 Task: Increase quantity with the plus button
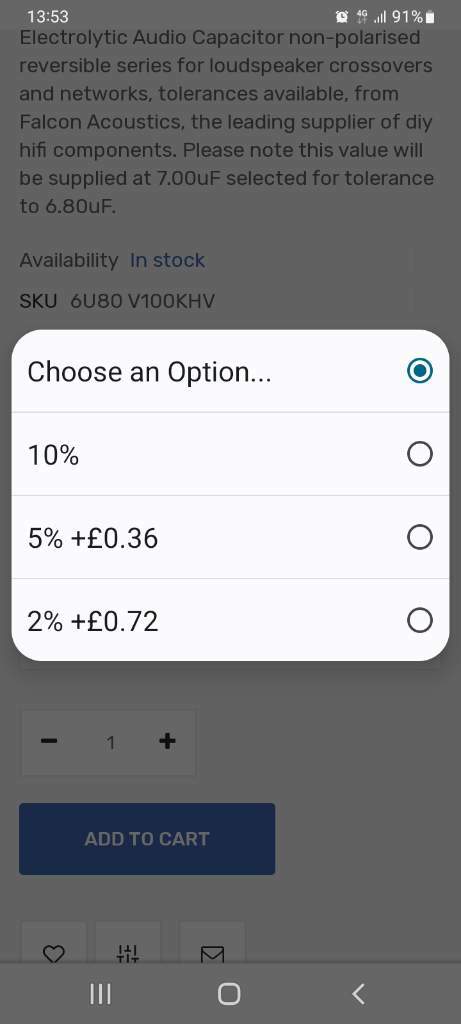click(167, 741)
